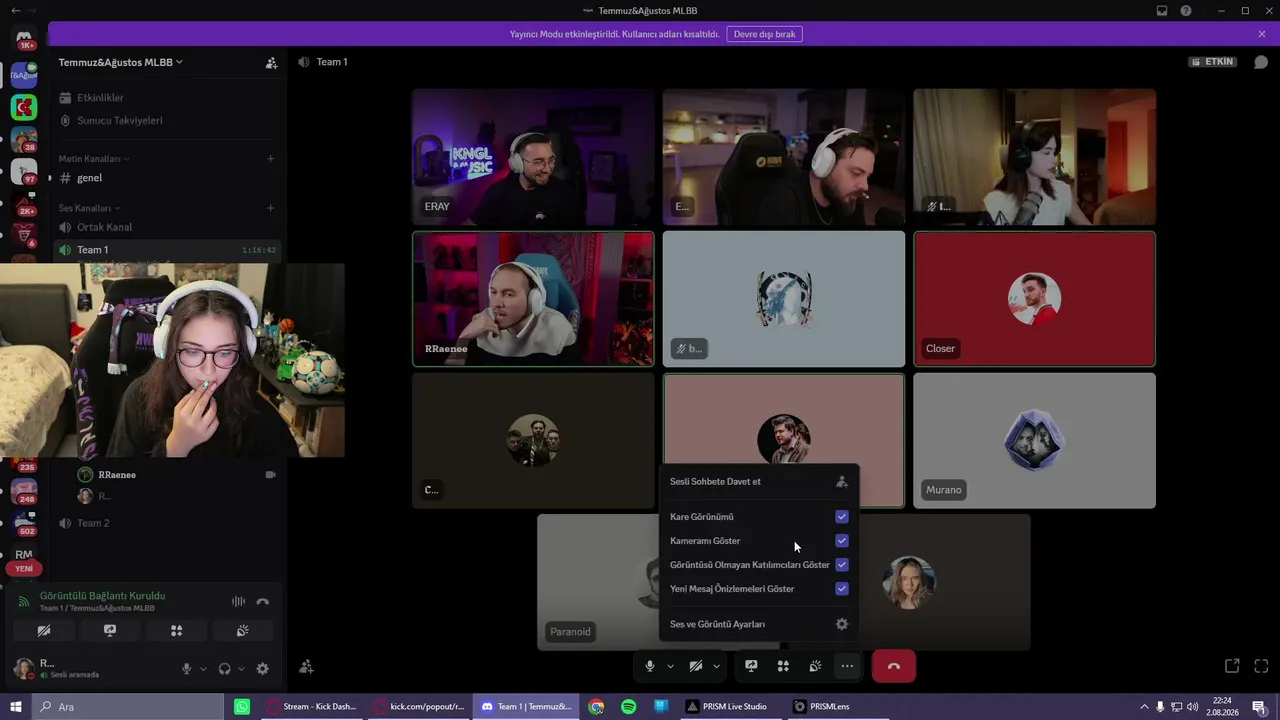Switch to PRISM Live Studio taskbar window
The width and height of the screenshot is (1280, 720).
coord(728,707)
